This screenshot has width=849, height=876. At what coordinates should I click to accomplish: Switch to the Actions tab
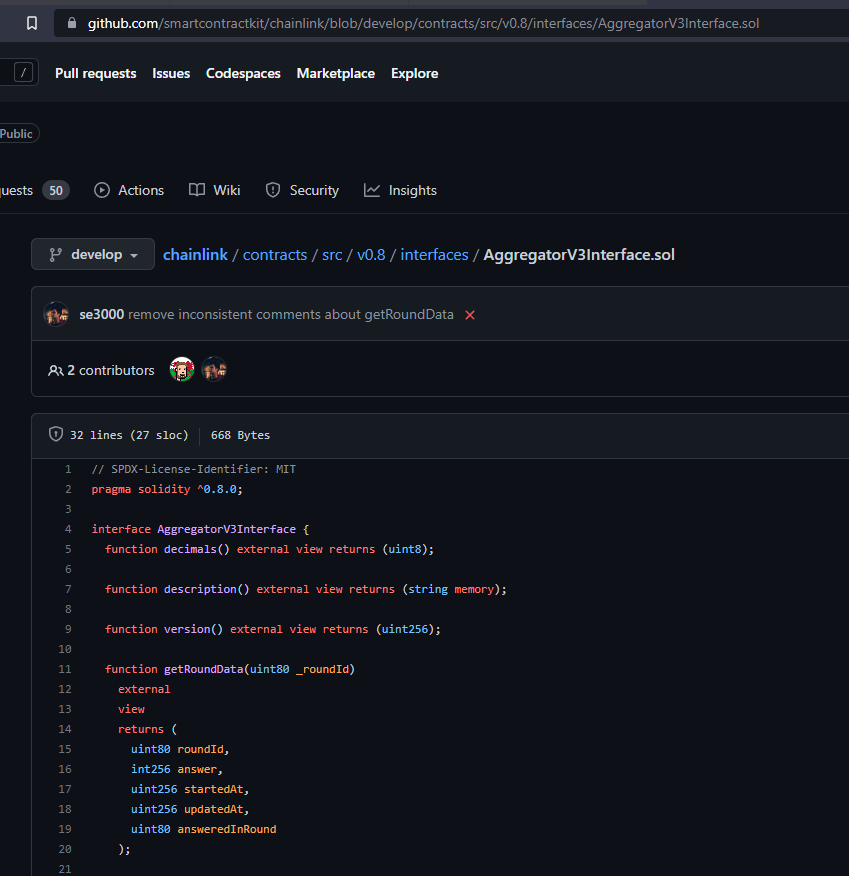tap(129, 191)
